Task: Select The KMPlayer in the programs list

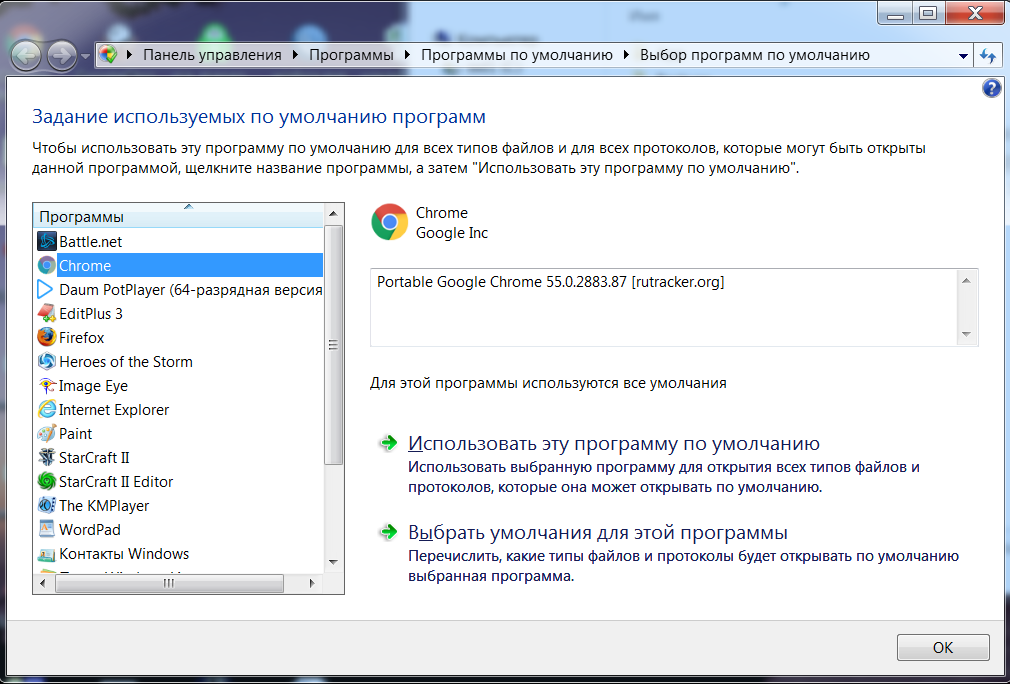Action: pyautogui.click(x=179, y=505)
